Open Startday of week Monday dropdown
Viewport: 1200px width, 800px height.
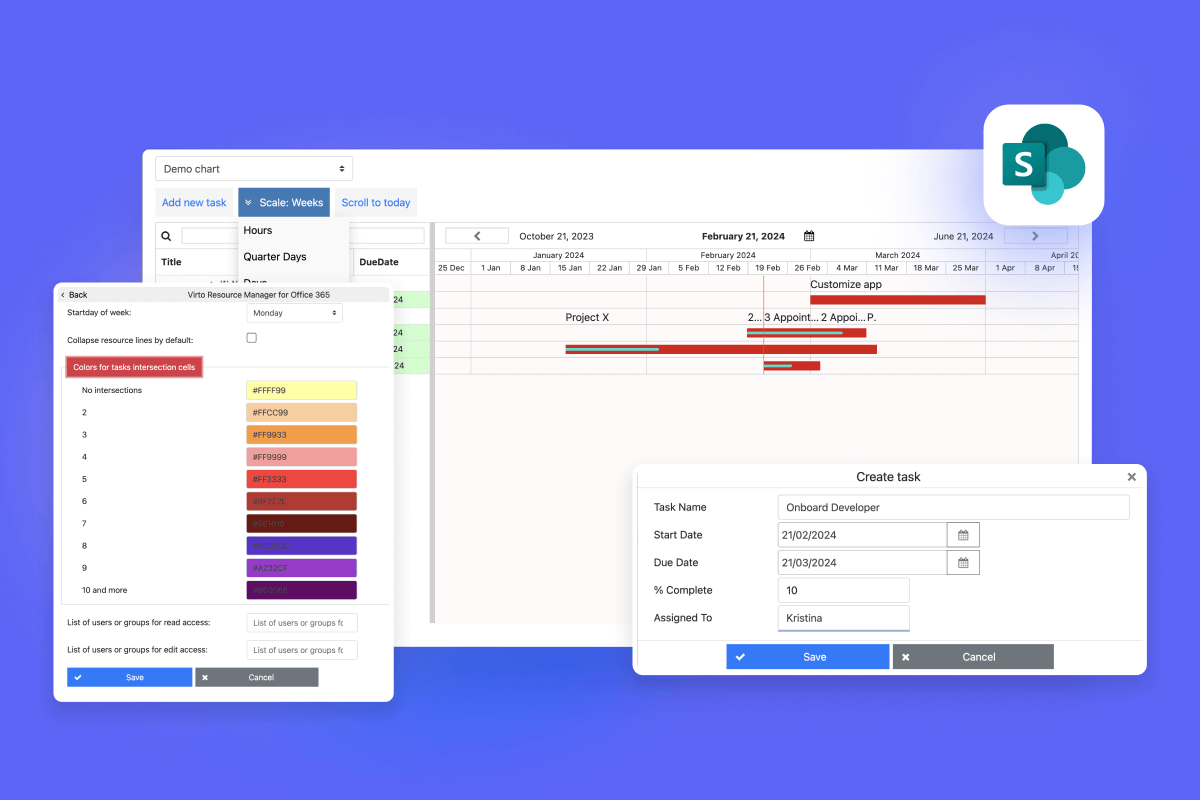pyautogui.click(x=294, y=313)
